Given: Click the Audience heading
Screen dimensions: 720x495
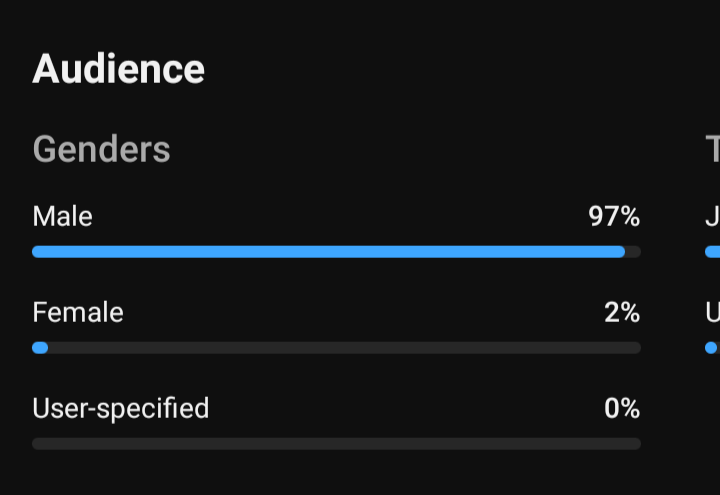Looking at the screenshot, I should pyautogui.click(x=118, y=69).
